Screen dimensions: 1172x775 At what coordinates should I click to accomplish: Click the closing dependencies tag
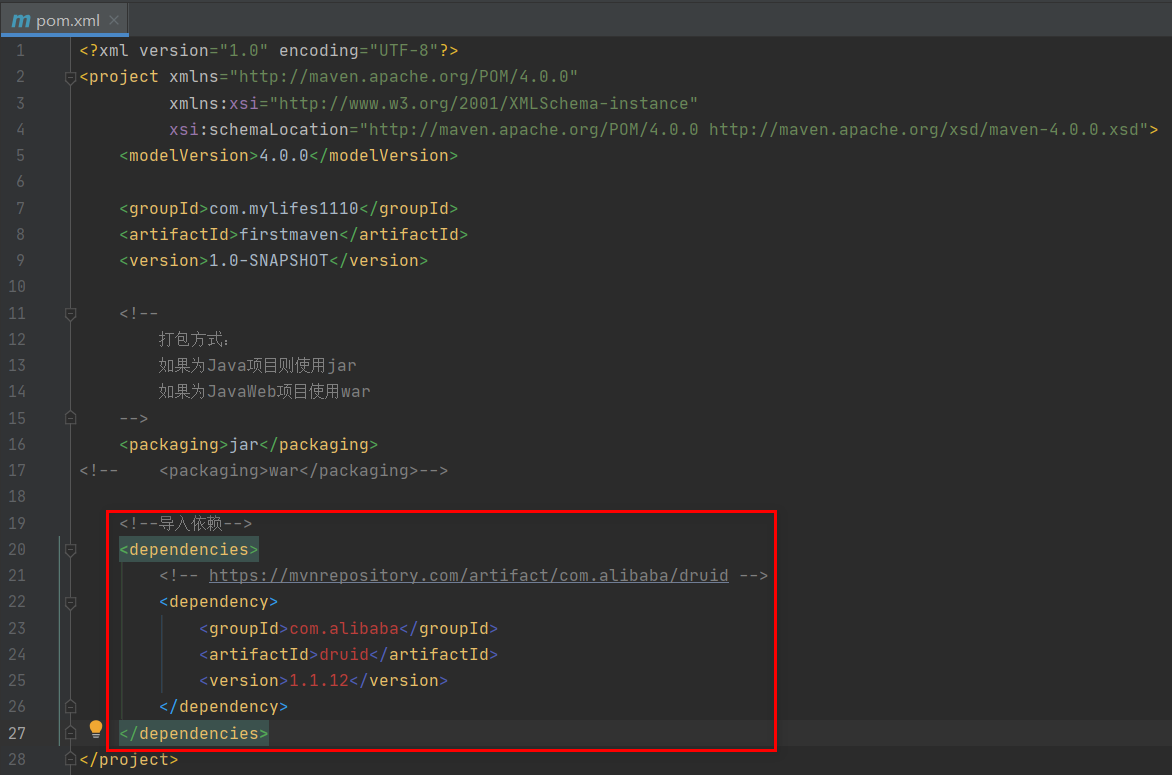(194, 733)
